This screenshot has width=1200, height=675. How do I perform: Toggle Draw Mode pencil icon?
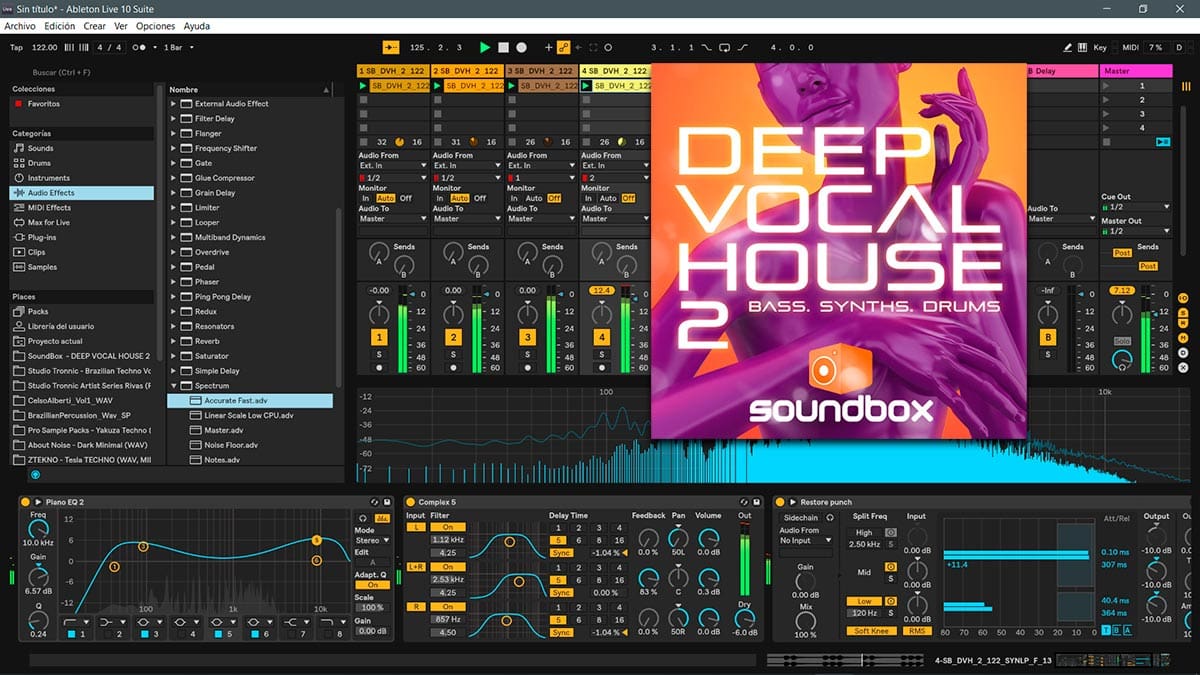coord(1067,47)
